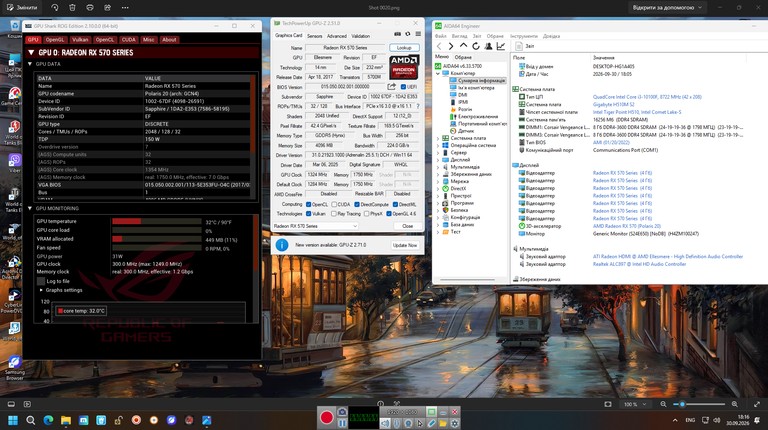Click the print icon in Photos toolbar

[90, 8]
